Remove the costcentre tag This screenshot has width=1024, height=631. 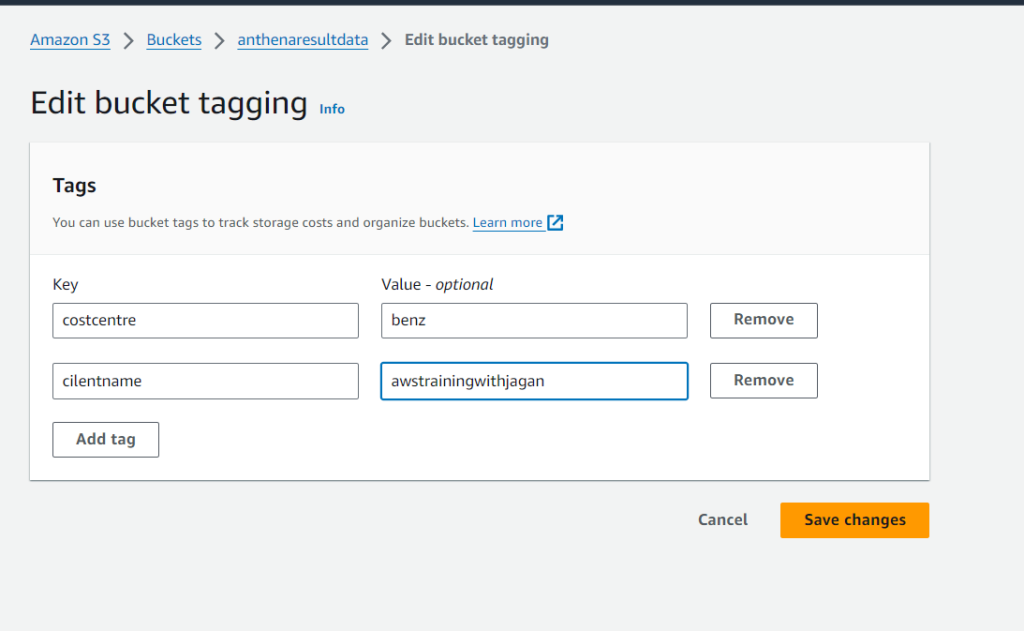763,320
